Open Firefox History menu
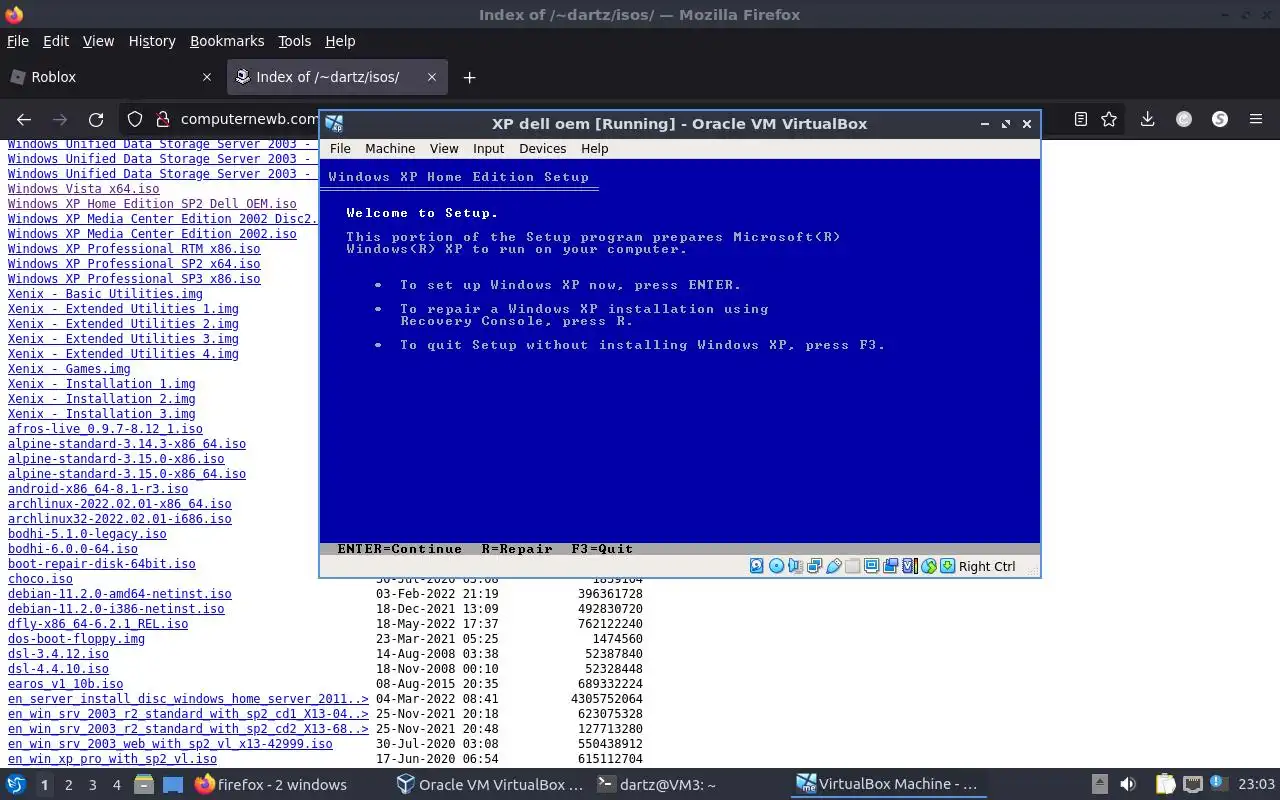The width and height of the screenshot is (1280, 800). pyautogui.click(x=152, y=41)
